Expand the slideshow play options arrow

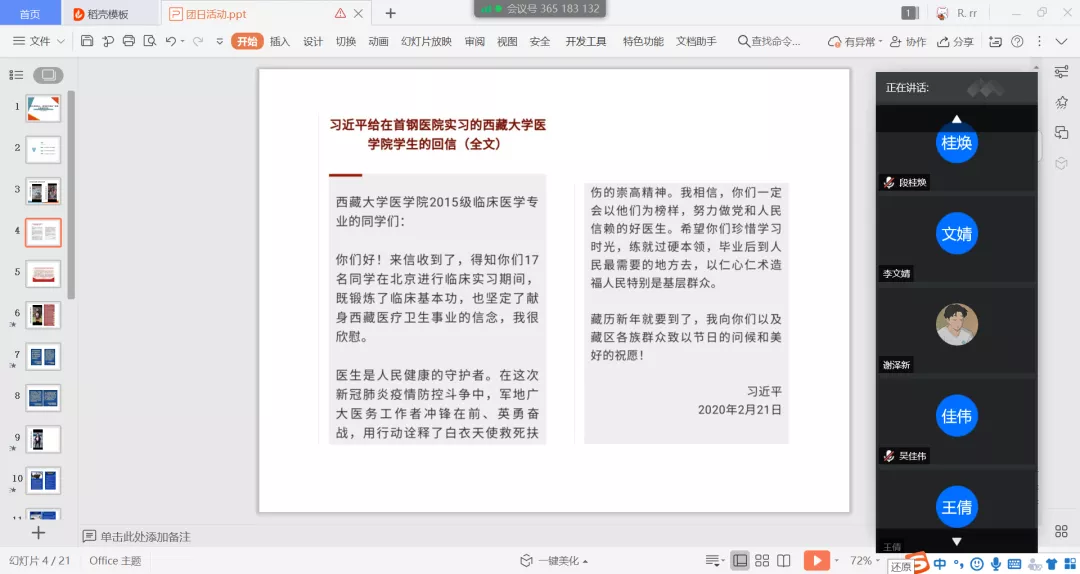837,561
